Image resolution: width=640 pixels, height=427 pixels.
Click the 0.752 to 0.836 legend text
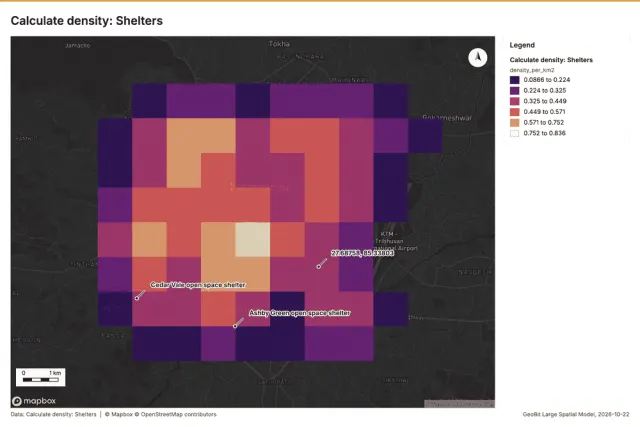point(544,133)
